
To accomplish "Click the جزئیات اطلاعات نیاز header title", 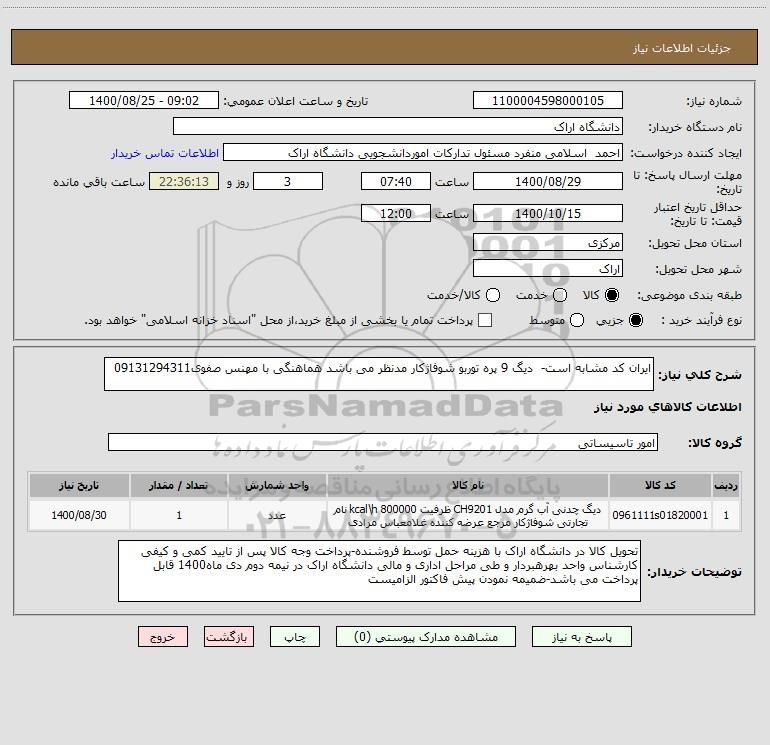I will [682, 48].
